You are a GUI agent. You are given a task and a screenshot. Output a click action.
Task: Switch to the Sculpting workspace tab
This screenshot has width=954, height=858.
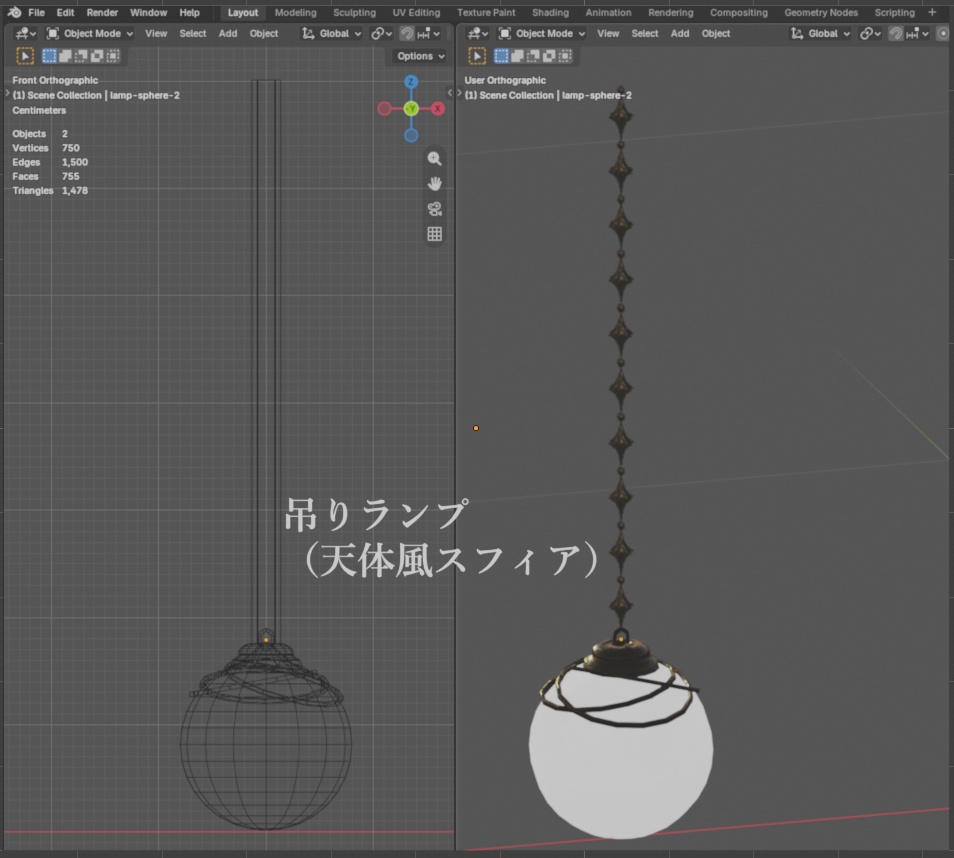pyautogui.click(x=355, y=12)
